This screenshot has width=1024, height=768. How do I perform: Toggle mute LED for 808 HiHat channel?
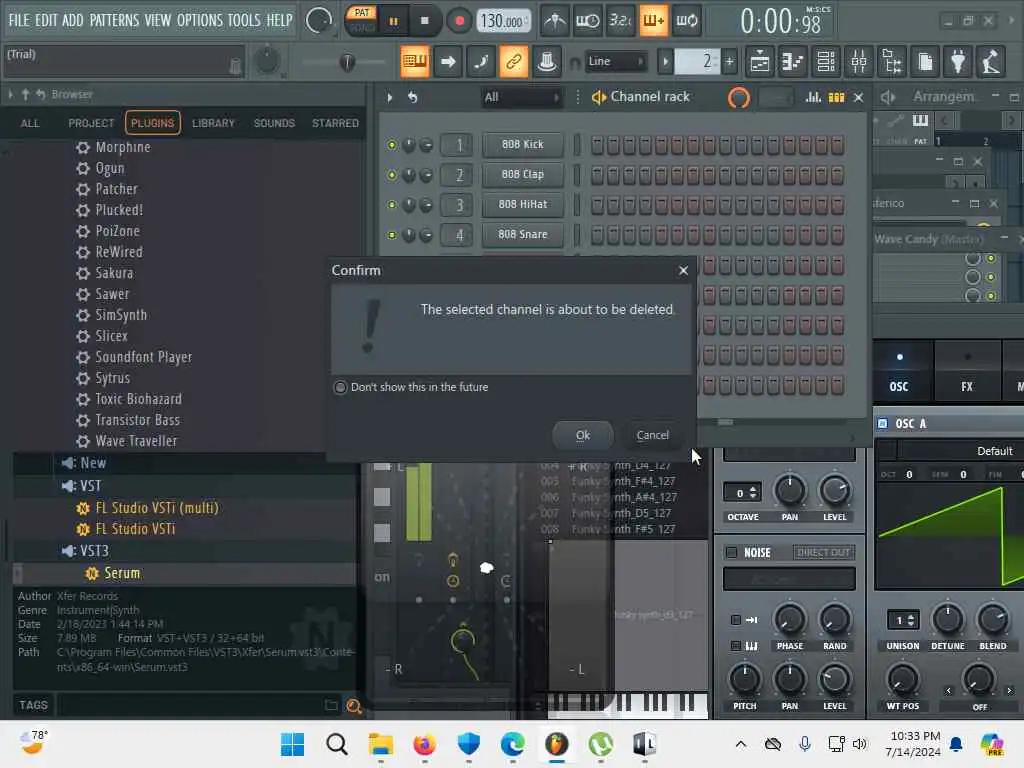point(392,205)
